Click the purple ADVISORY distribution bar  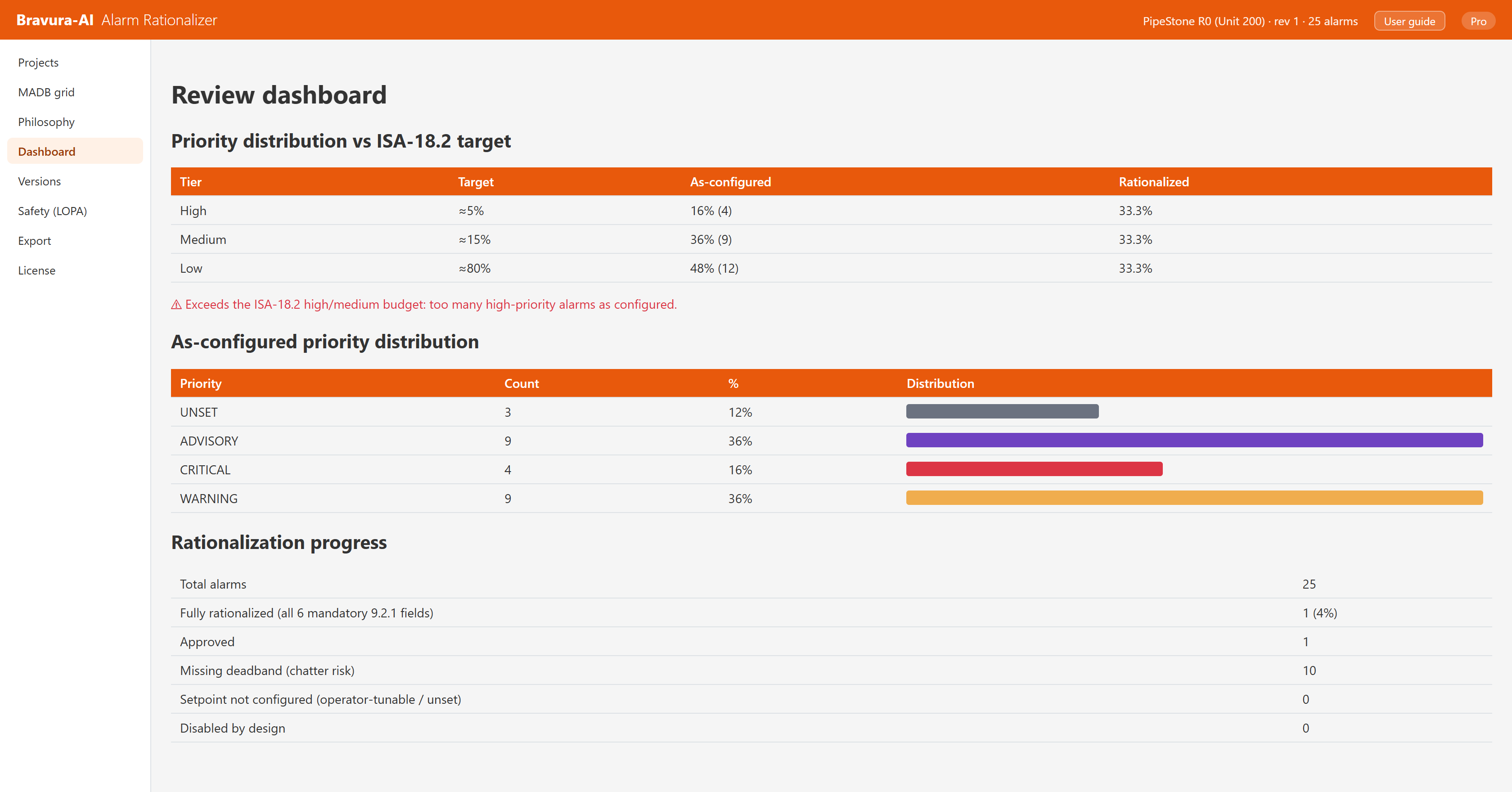pos(1194,441)
